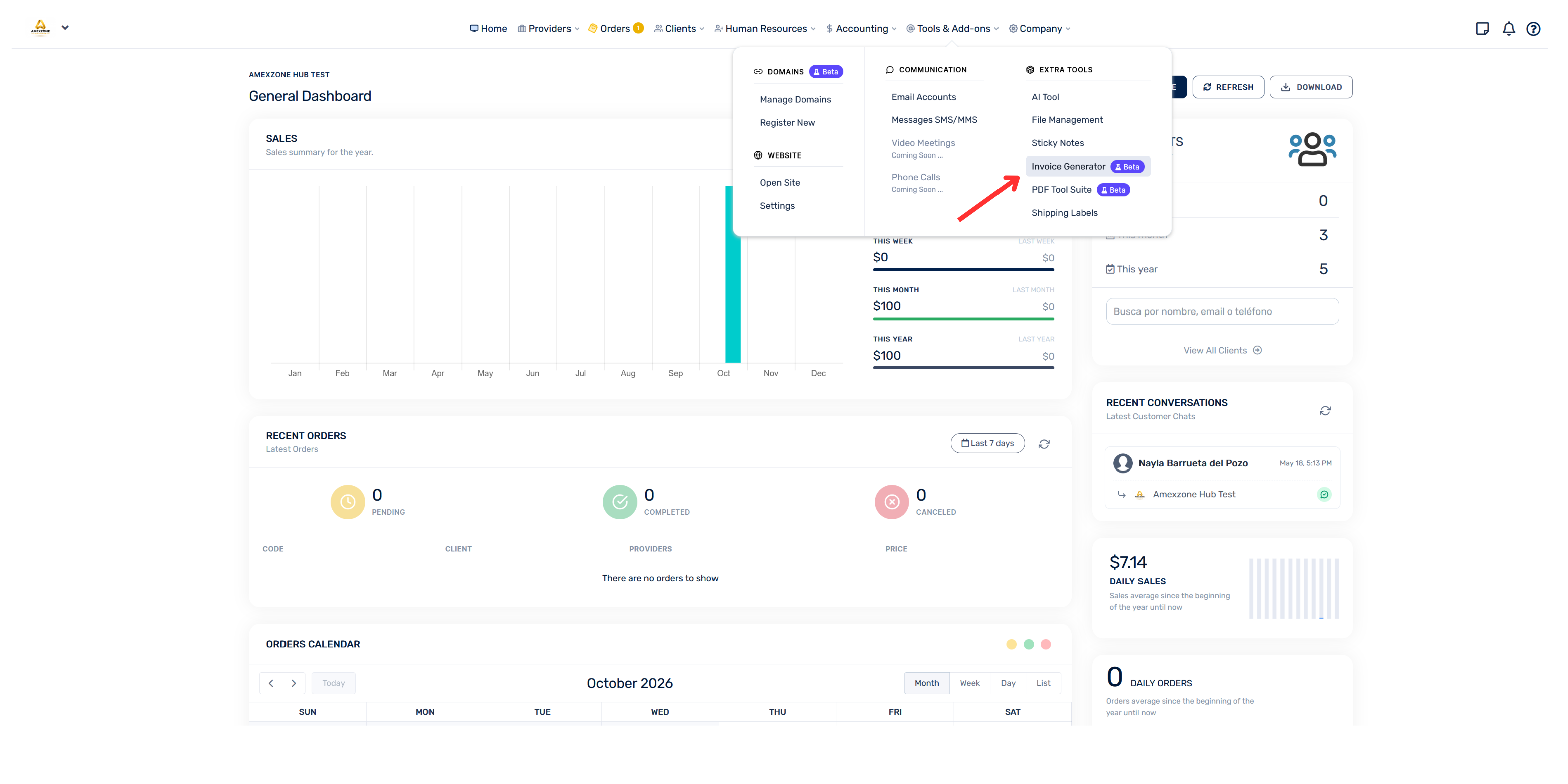Open the help question mark icon
The image size is (1568, 784).
point(1533,29)
